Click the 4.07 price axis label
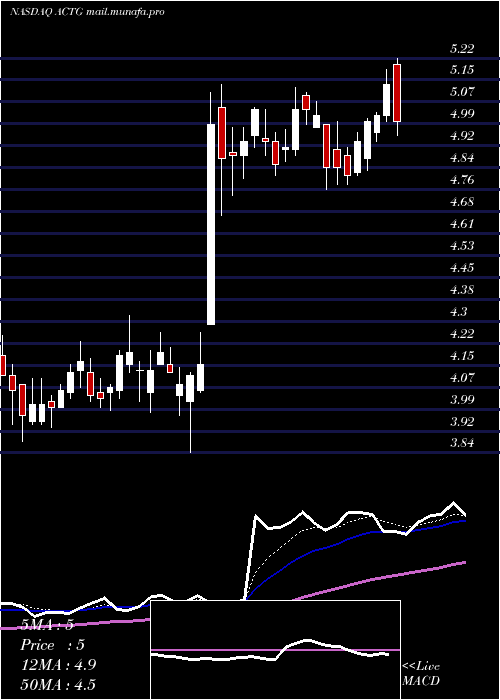The height and width of the screenshot is (700, 500). pos(462,378)
